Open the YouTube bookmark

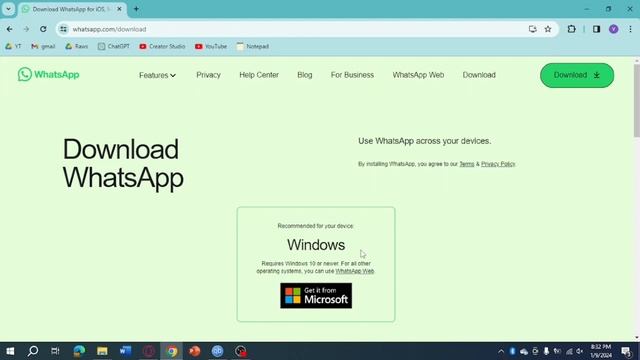211,47
